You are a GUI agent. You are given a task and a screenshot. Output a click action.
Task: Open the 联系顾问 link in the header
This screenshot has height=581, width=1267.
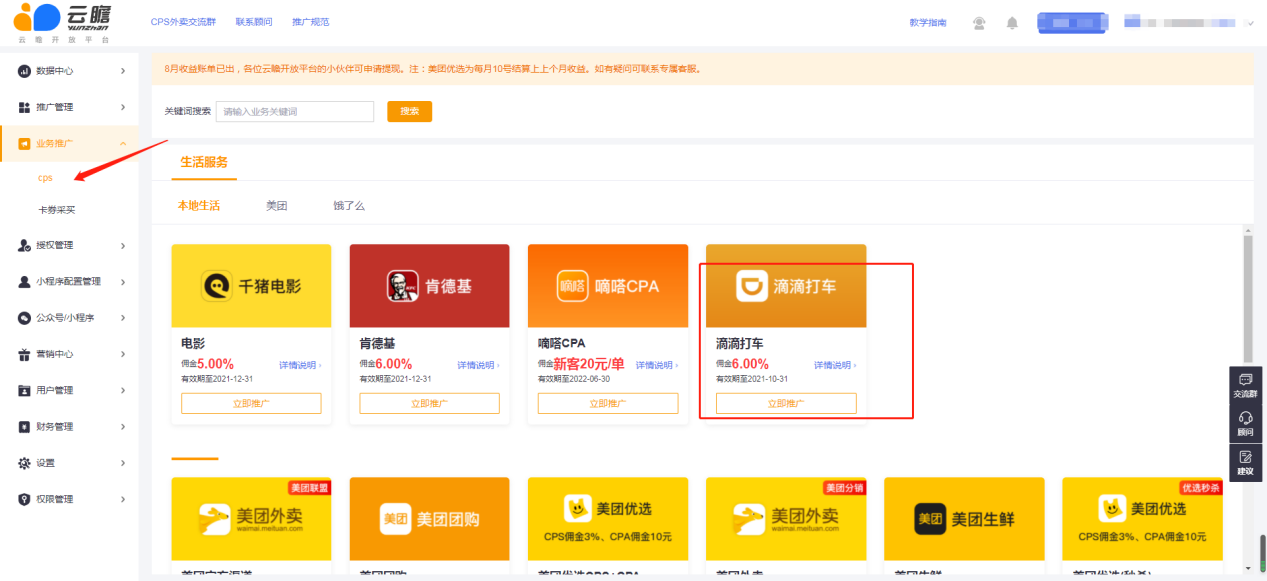pyautogui.click(x=254, y=22)
